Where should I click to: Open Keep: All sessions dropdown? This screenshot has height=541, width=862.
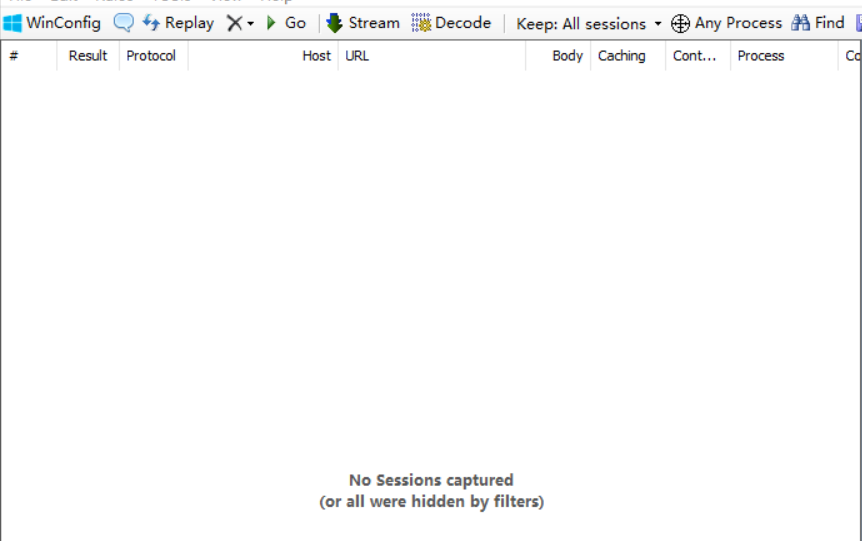tap(589, 24)
